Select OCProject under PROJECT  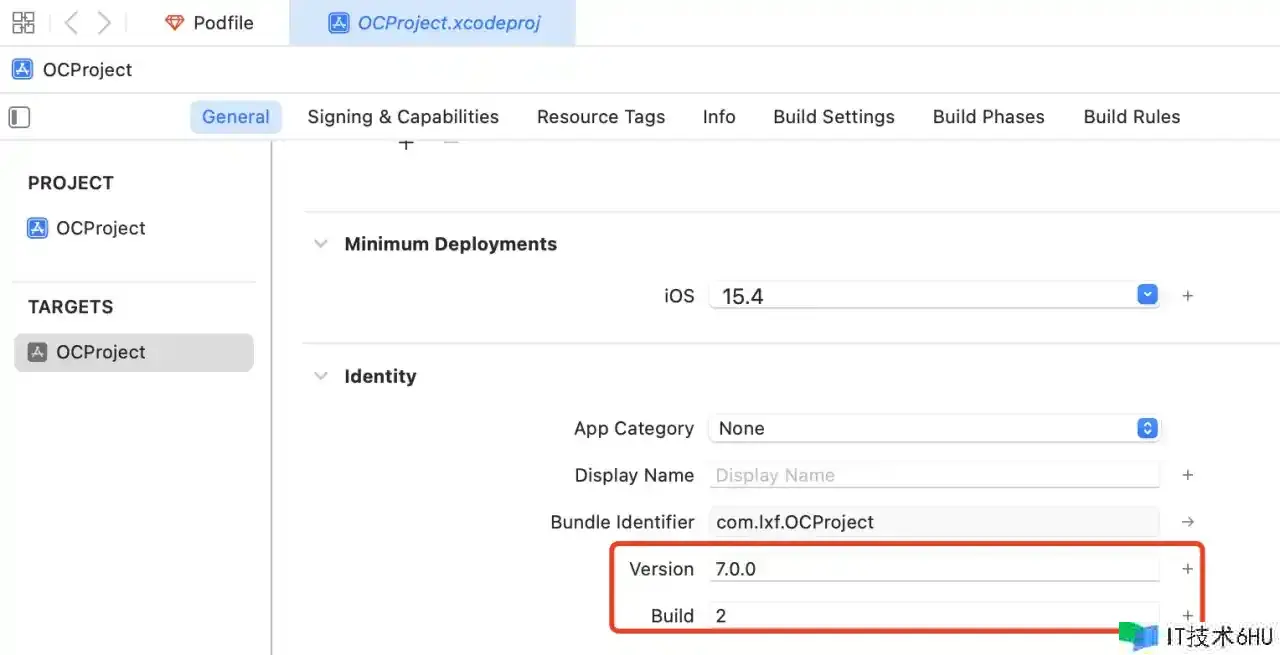[100, 228]
